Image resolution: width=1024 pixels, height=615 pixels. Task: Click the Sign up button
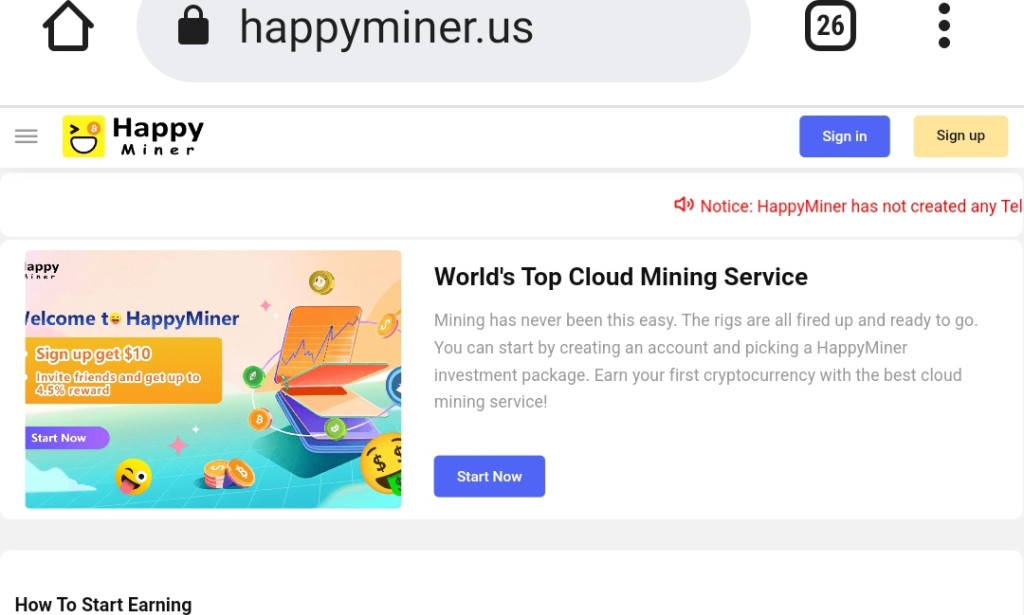(959, 136)
